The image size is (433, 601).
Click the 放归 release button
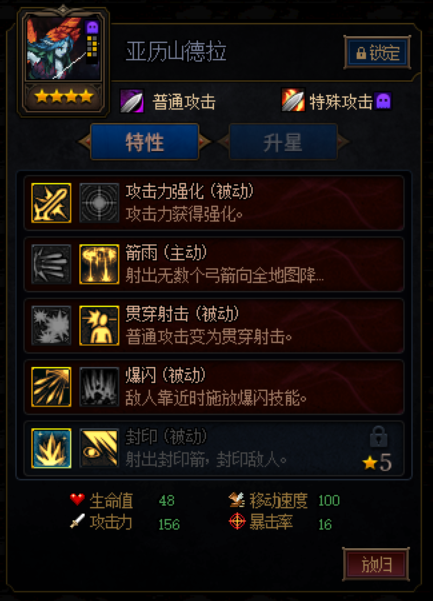(x=376, y=564)
